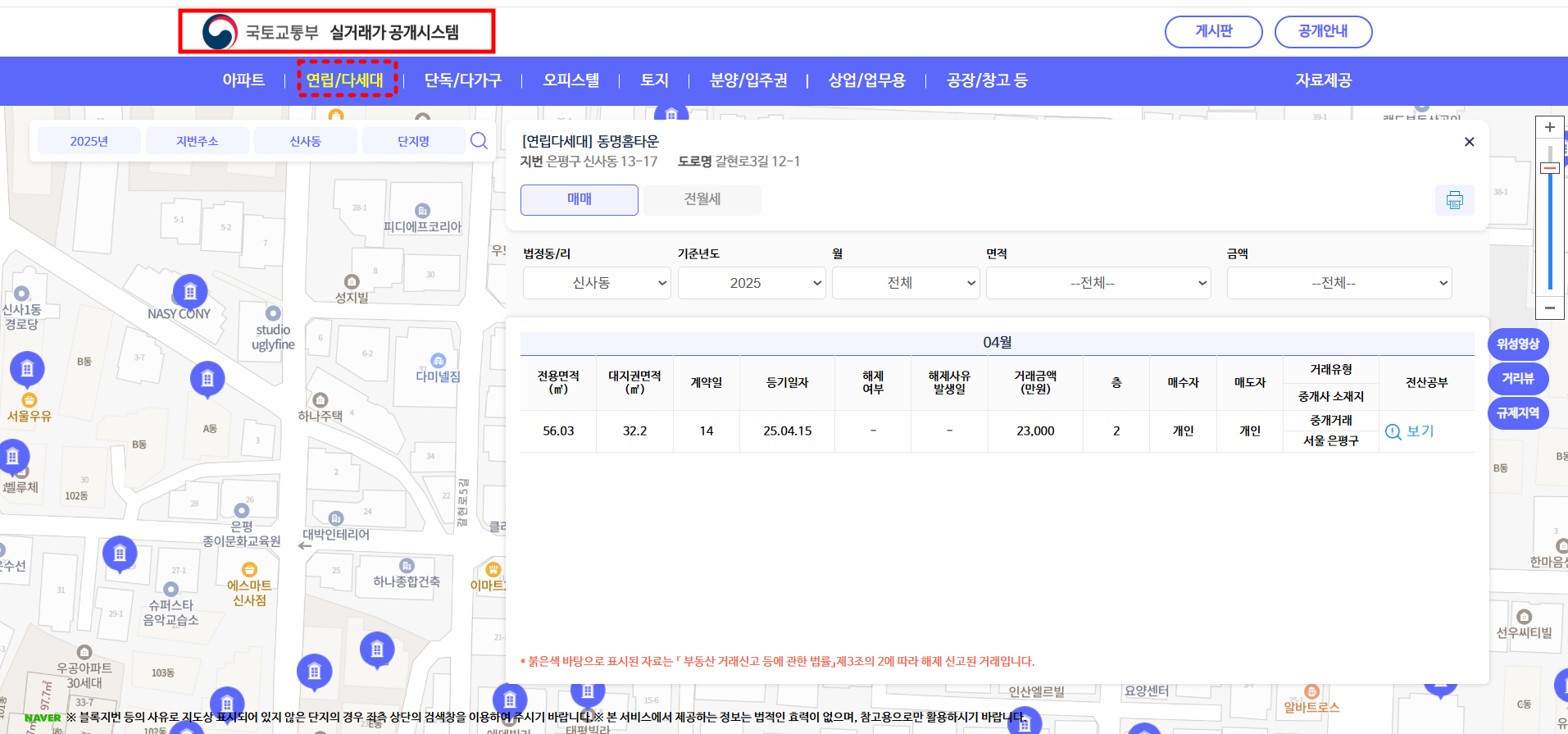Open the 자료제공 menu

point(1324,80)
